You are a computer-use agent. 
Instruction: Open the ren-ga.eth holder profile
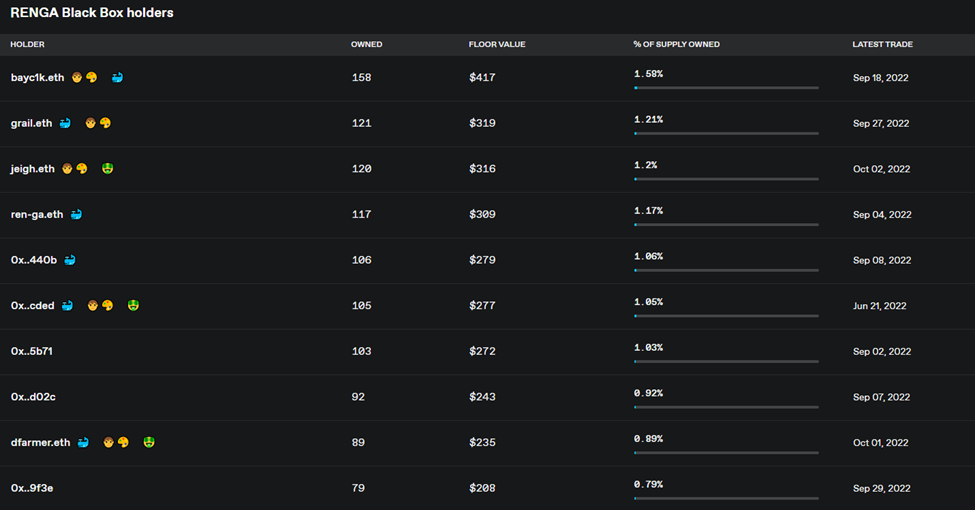coord(37,214)
